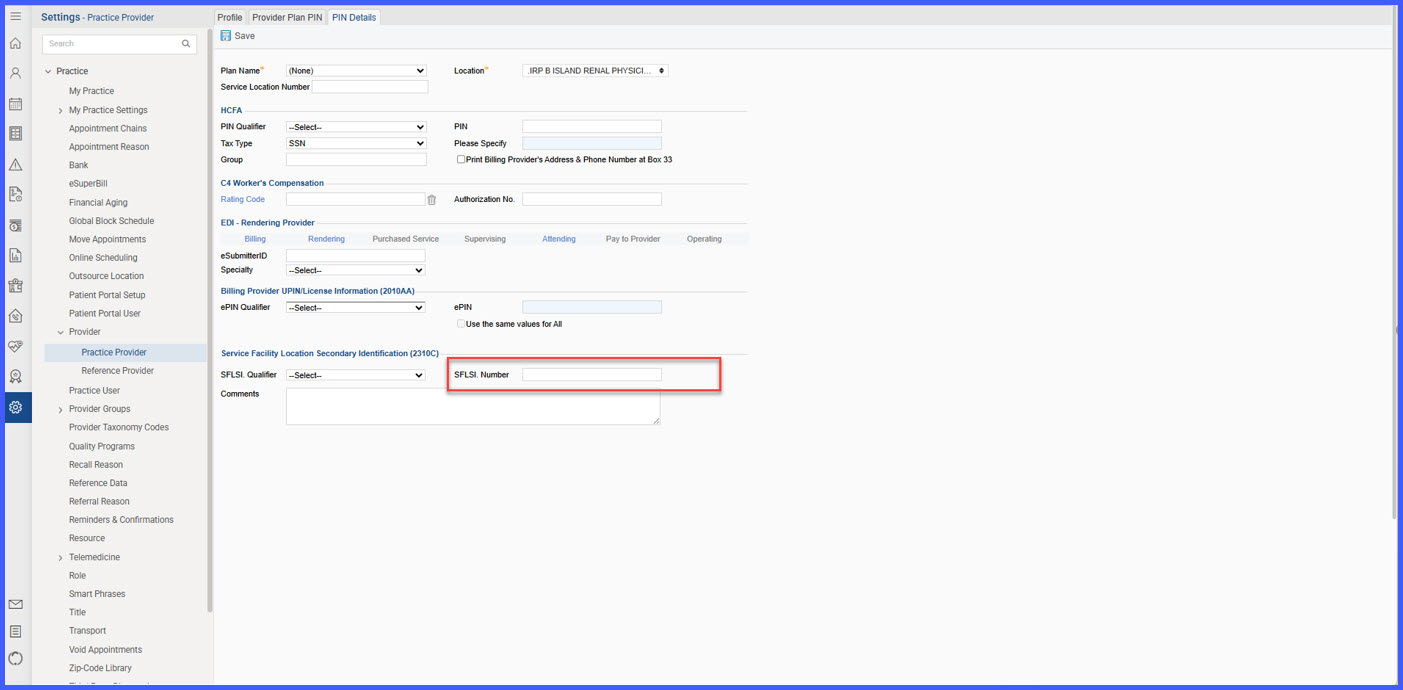
Task: Open the hospital building icon
Action: (x=15, y=286)
